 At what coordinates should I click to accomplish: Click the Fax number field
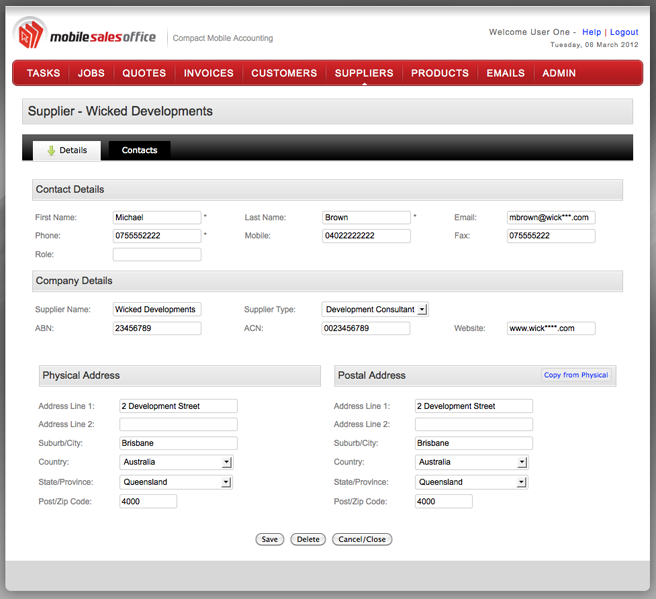551,236
